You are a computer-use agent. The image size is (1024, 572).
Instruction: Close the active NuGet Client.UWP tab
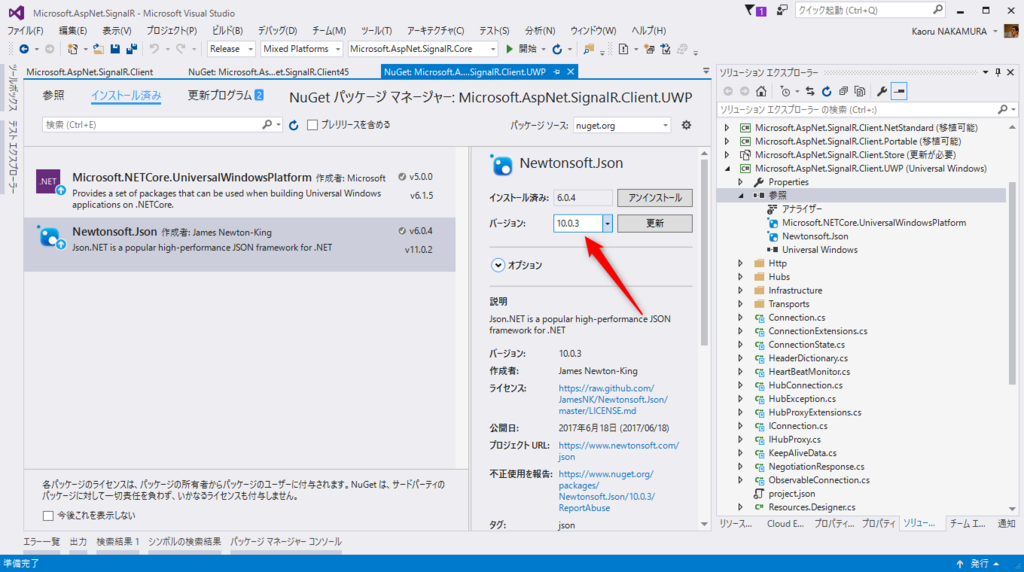click(570, 72)
